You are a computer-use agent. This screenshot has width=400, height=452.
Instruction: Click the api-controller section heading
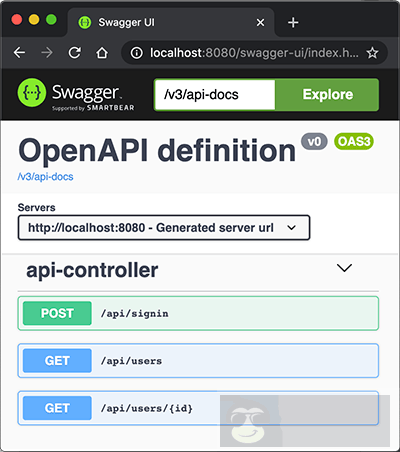[92, 270]
